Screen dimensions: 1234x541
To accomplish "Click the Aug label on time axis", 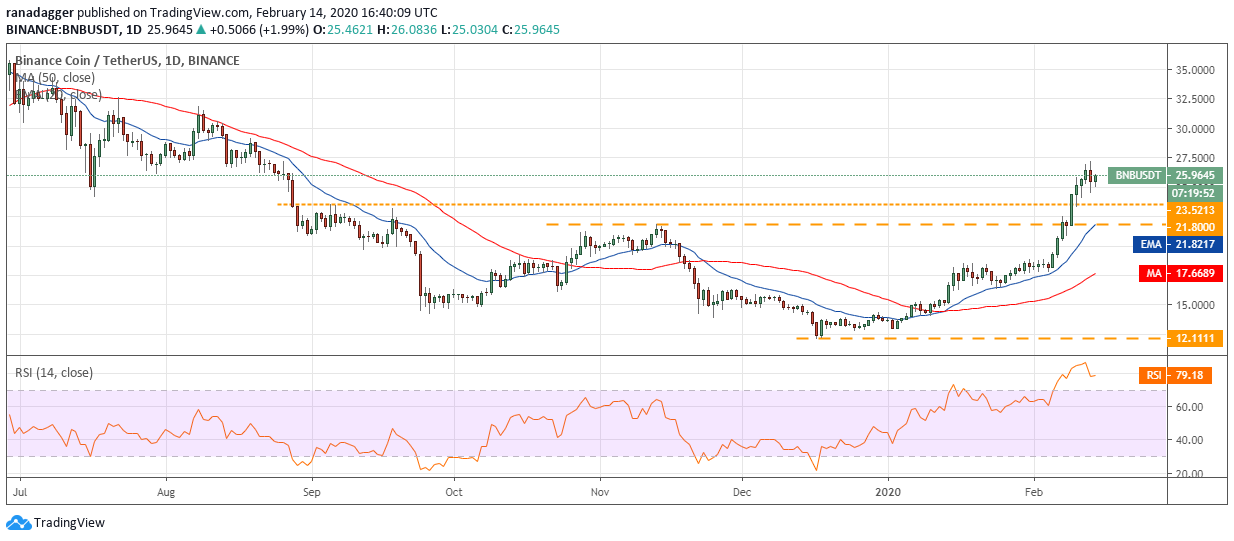I will pos(167,492).
